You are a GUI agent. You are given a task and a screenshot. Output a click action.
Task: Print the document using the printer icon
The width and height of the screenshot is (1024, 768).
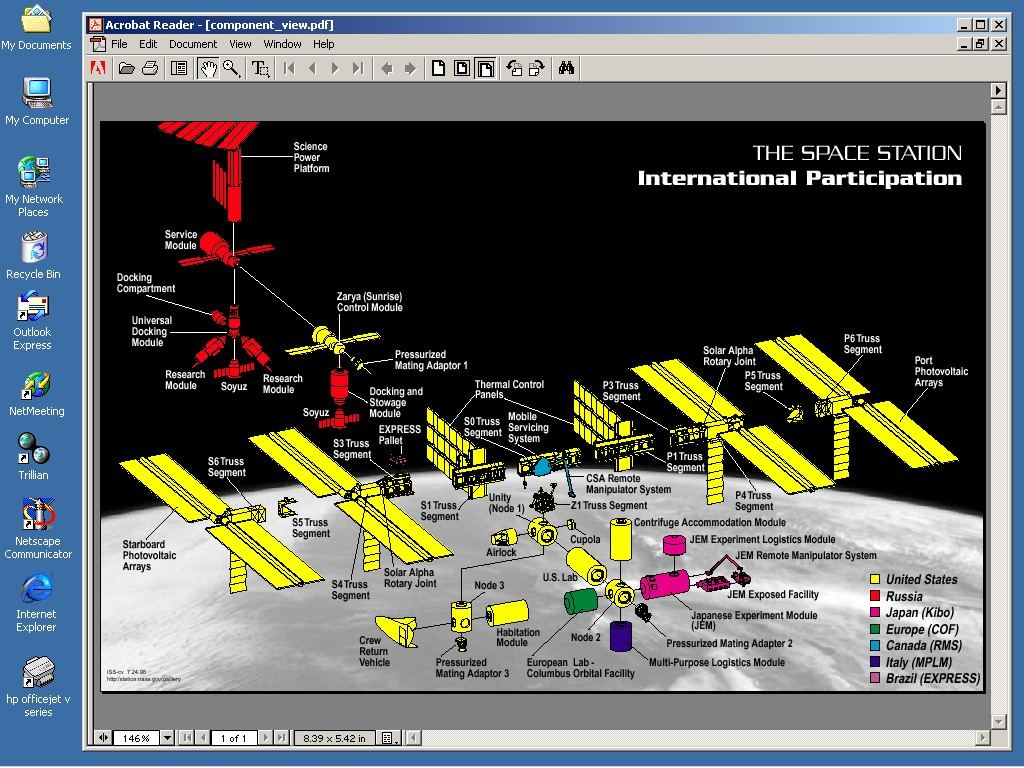tap(150, 69)
